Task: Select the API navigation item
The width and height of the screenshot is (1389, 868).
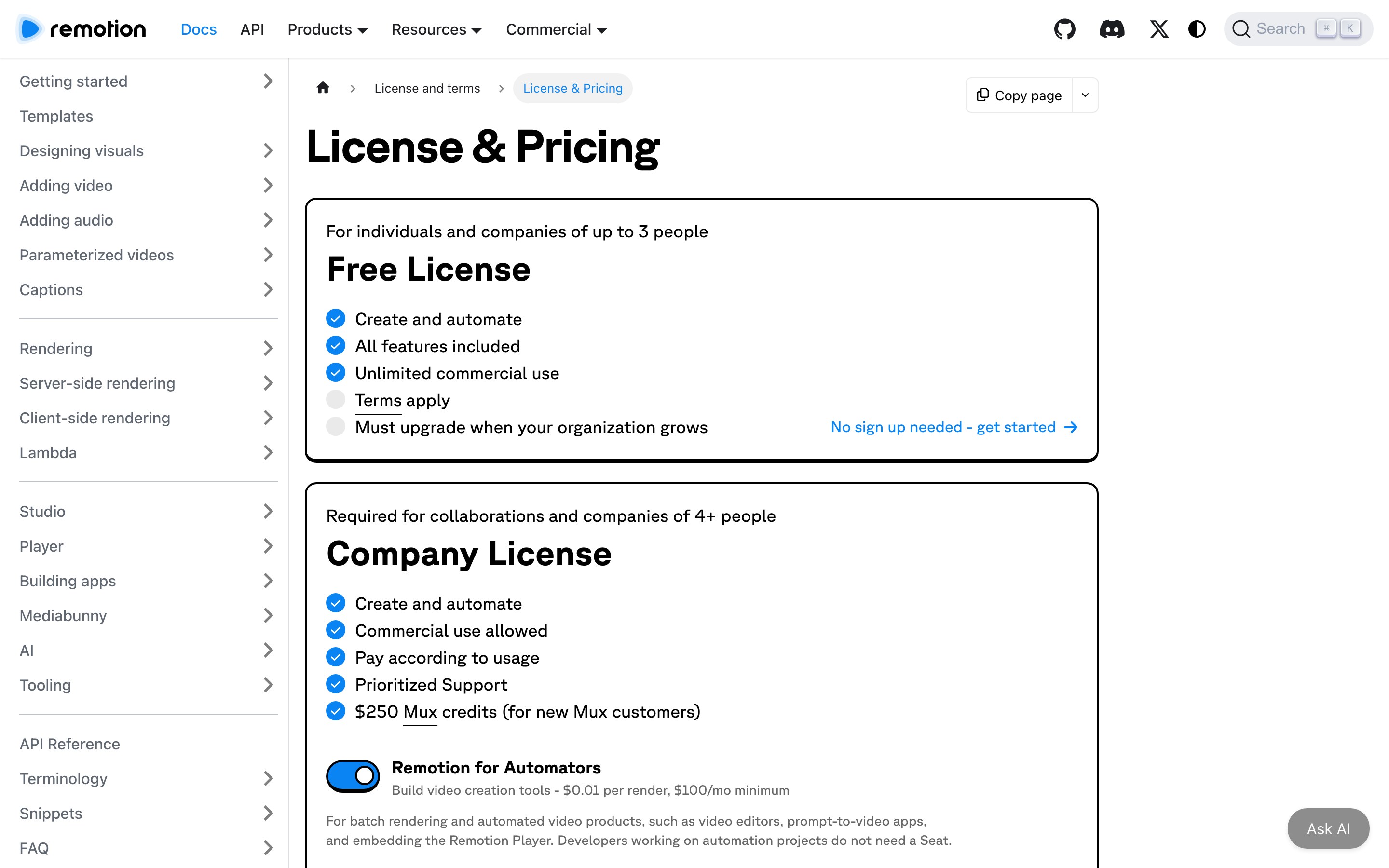Action: pos(252,29)
